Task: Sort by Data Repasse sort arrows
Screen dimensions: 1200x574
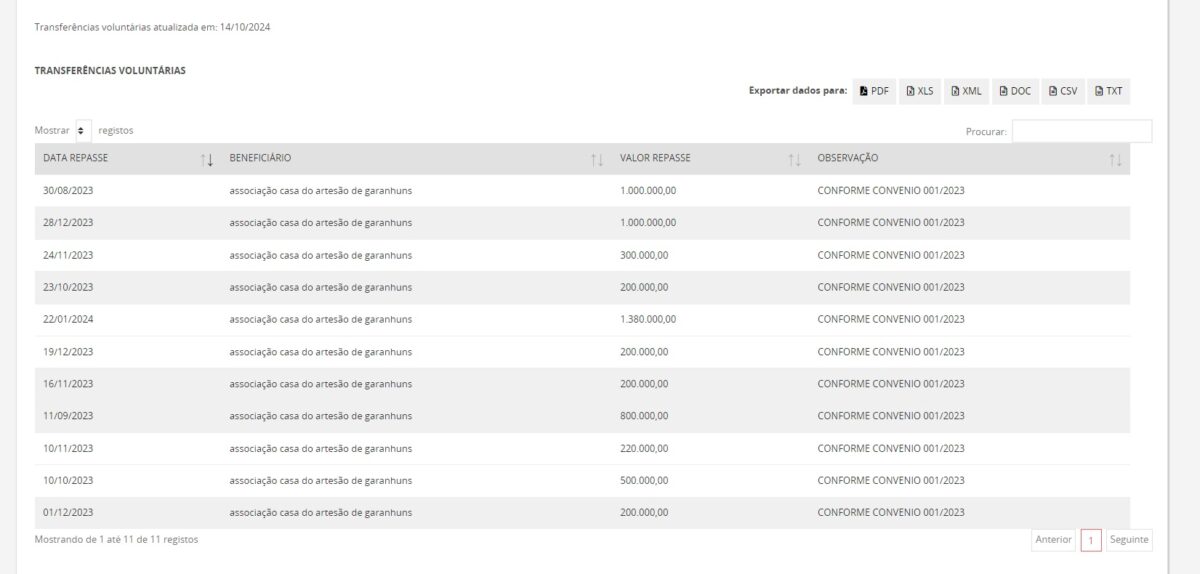Action: pyautogui.click(x=207, y=160)
